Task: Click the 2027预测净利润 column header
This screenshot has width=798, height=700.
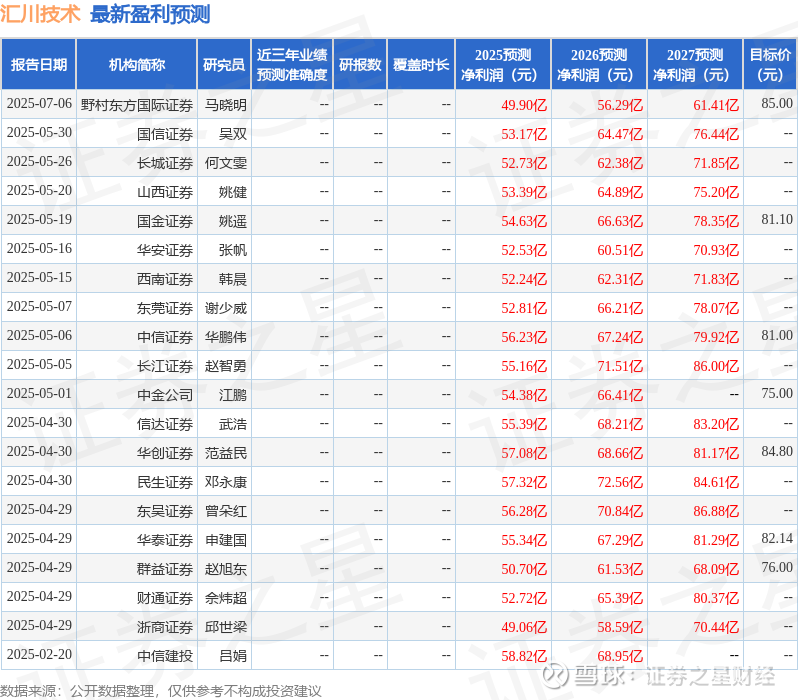Action: 695,65
